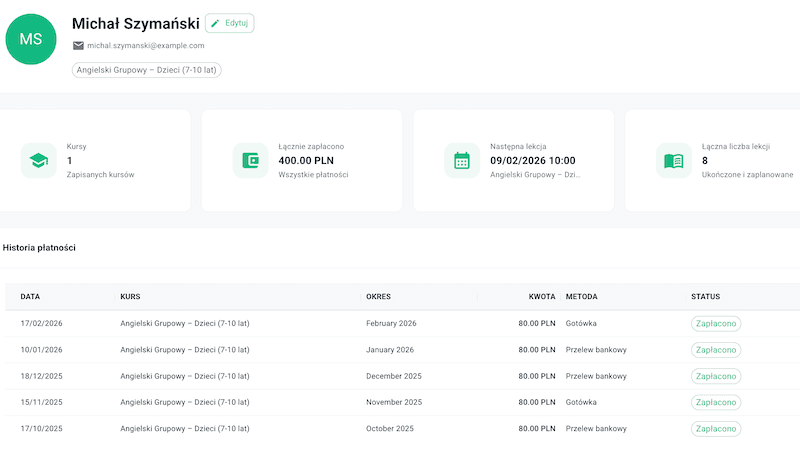Sort by the KURS column header
Image resolution: width=800 pixels, height=451 pixels.
[x=130, y=296]
